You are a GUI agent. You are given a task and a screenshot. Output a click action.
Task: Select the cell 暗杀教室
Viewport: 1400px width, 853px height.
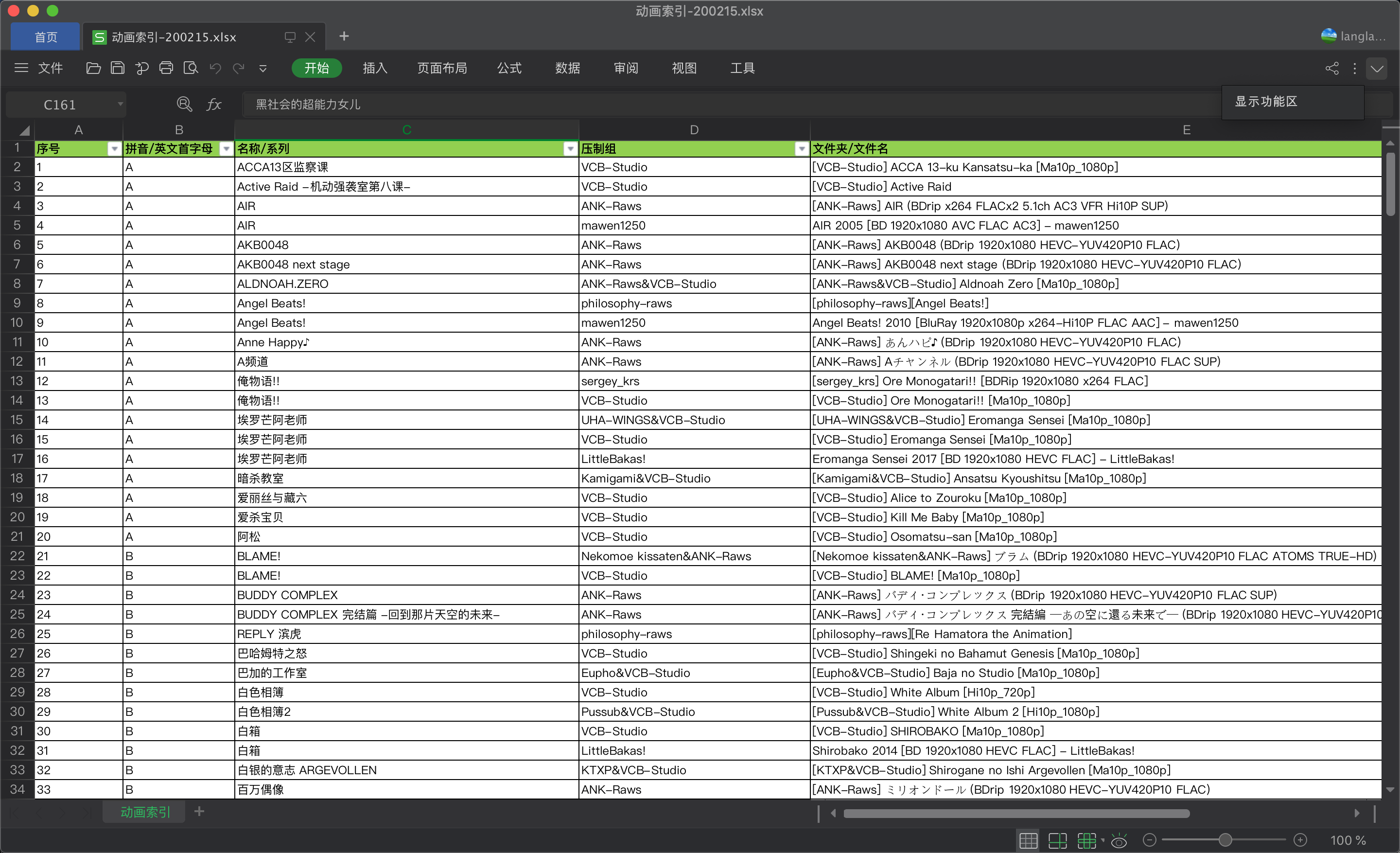pyautogui.click(x=406, y=478)
